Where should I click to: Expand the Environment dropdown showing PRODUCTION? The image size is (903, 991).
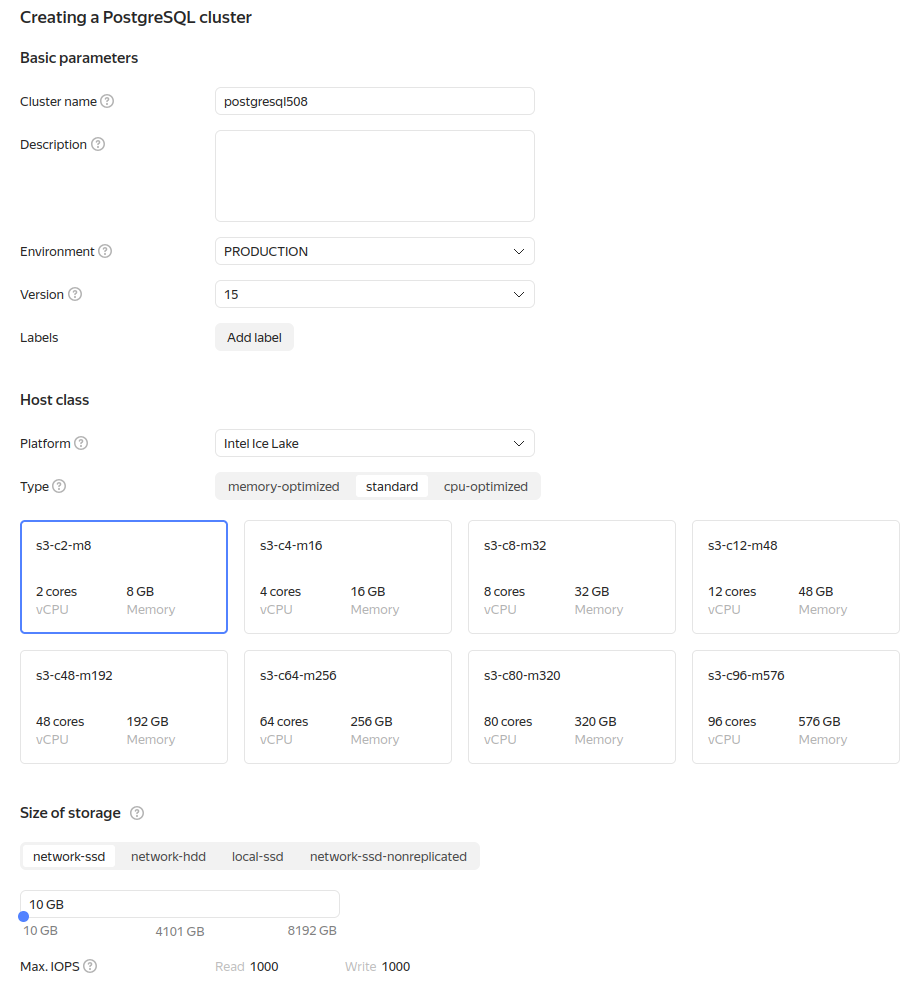[x=374, y=251]
